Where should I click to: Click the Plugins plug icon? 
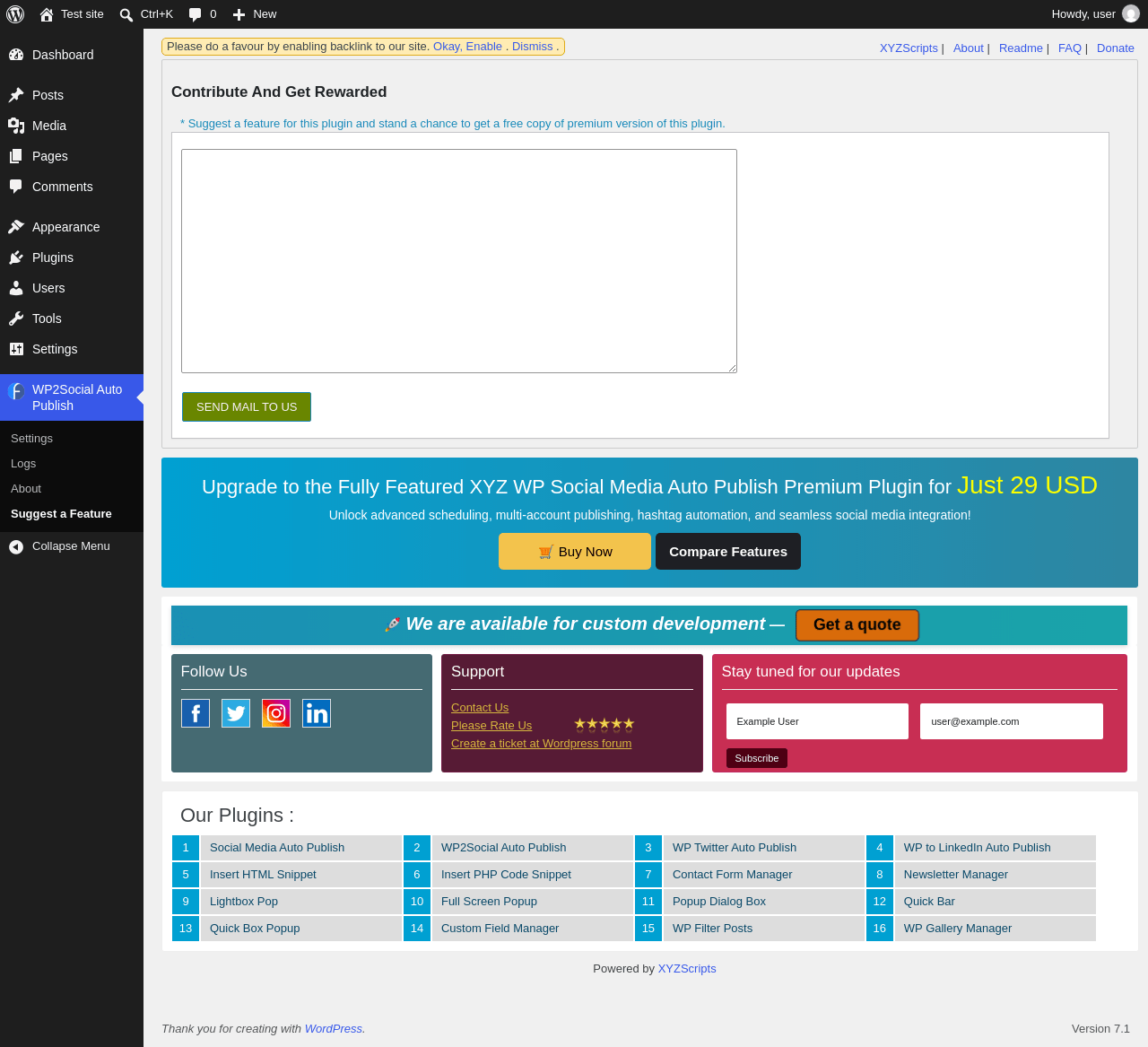[x=16, y=257]
